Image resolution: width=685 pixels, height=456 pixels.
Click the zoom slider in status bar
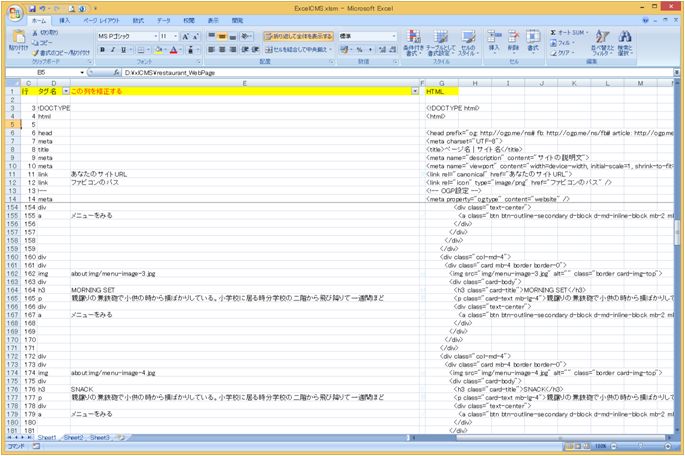[640, 446]
